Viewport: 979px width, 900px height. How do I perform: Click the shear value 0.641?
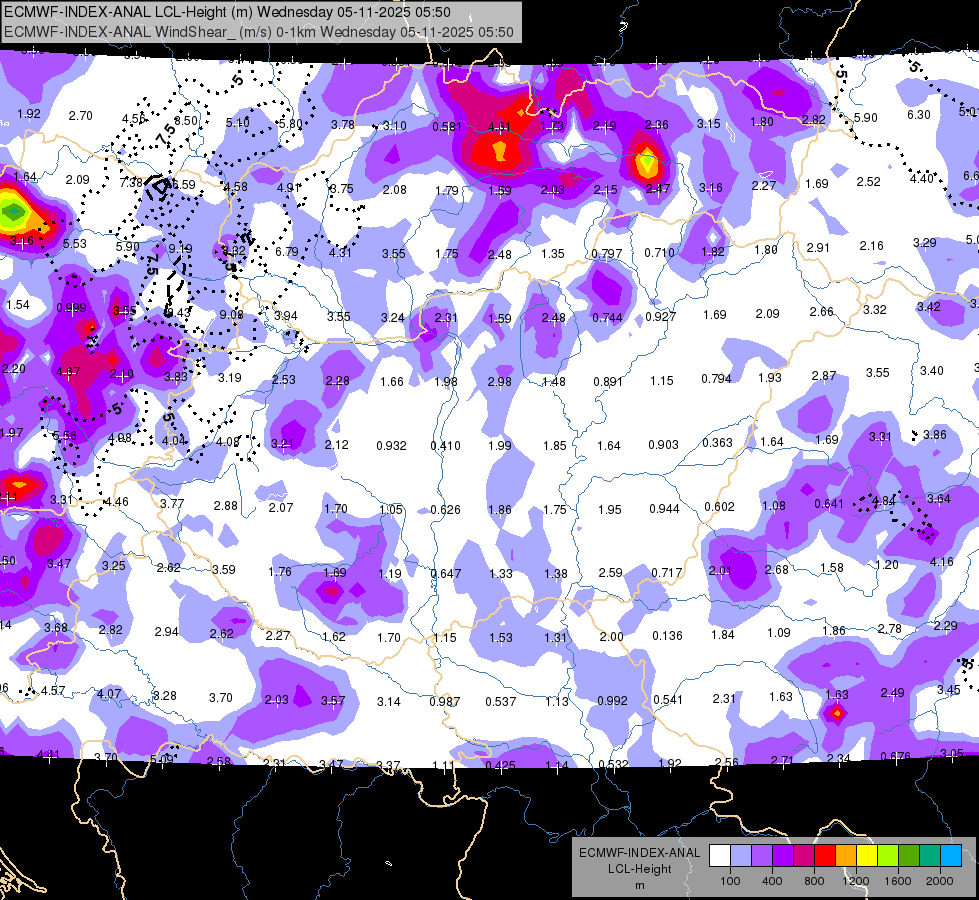[829, 504]
